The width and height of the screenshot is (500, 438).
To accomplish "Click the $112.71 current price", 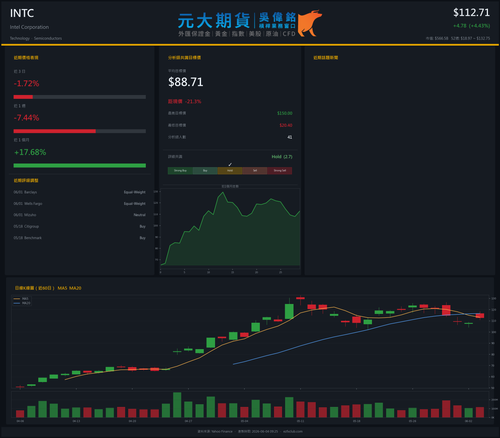I will [x=471, y=13].
